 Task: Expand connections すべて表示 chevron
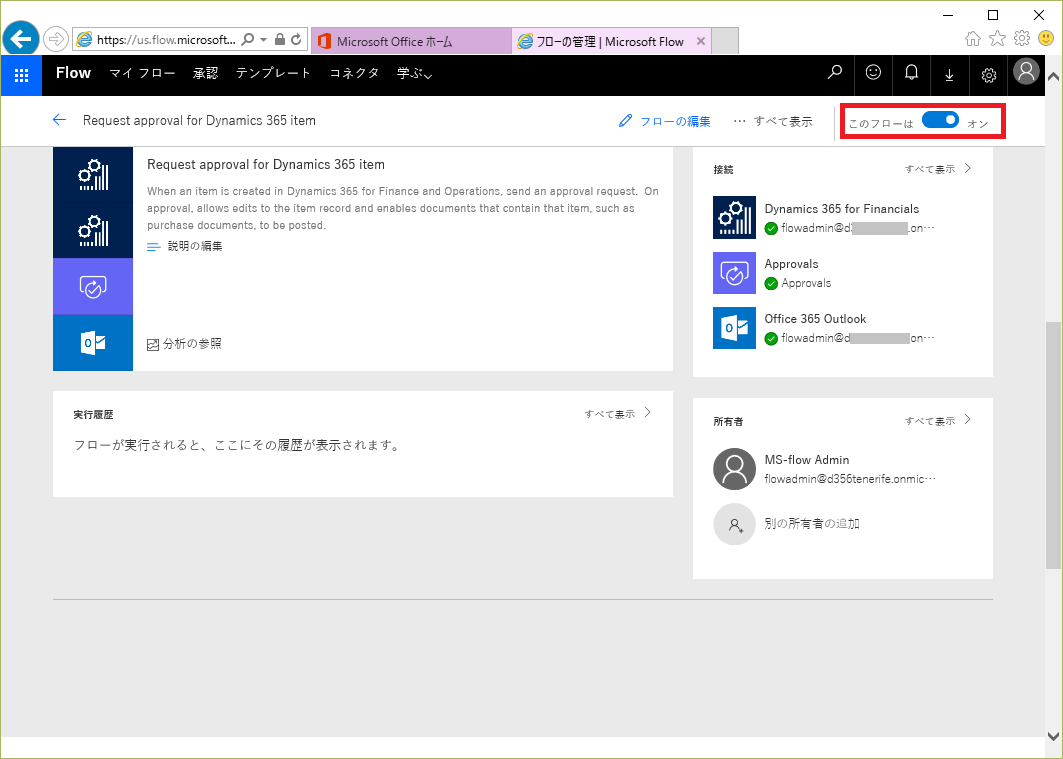[967, 169]
